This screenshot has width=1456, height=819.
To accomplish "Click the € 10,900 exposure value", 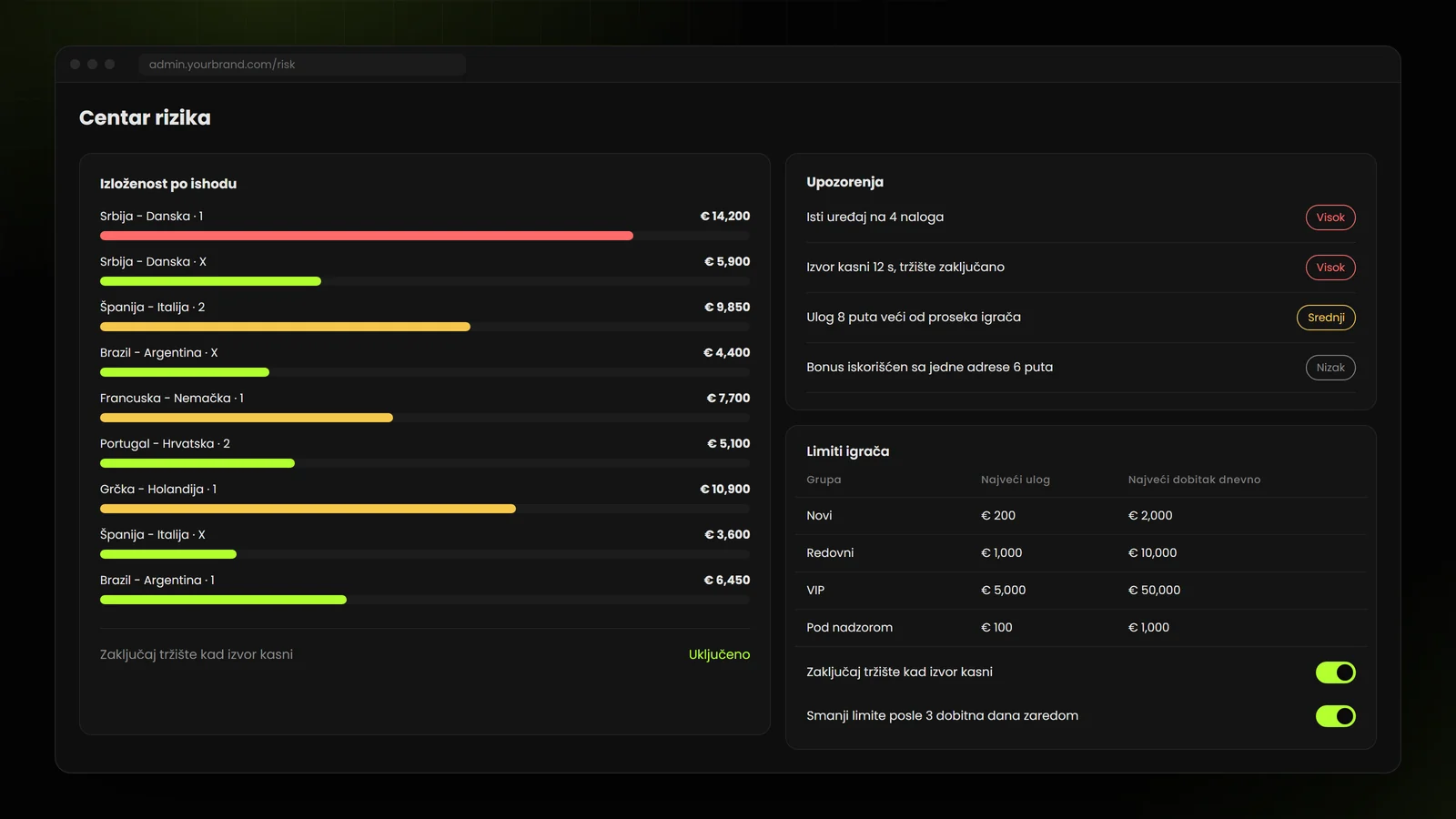I will [x=725, y=490].
